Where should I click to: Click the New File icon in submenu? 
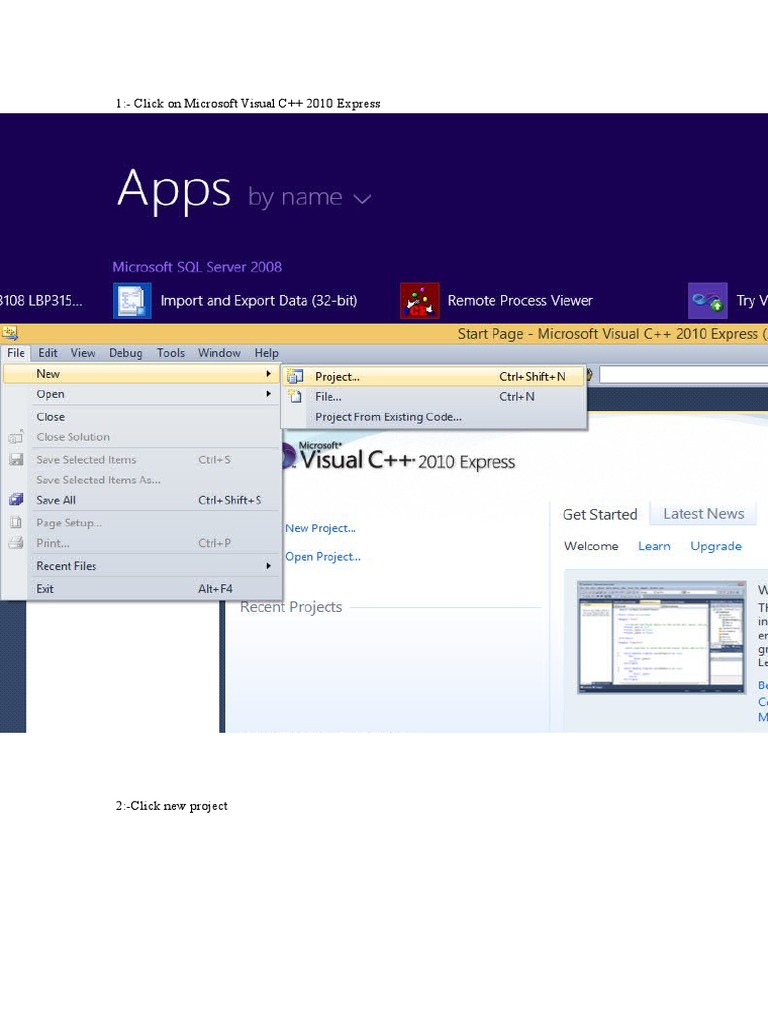[295, 396]
